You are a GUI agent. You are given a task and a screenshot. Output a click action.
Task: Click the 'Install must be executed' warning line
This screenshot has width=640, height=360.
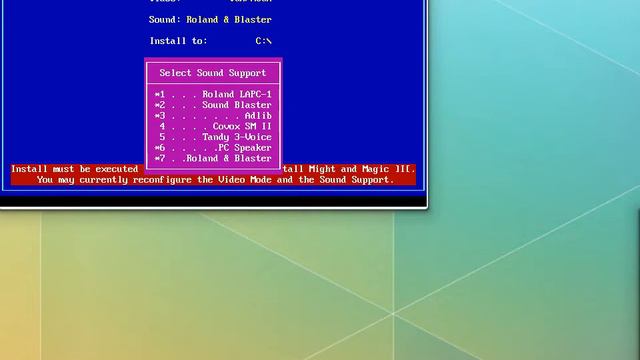coord(213,169)
